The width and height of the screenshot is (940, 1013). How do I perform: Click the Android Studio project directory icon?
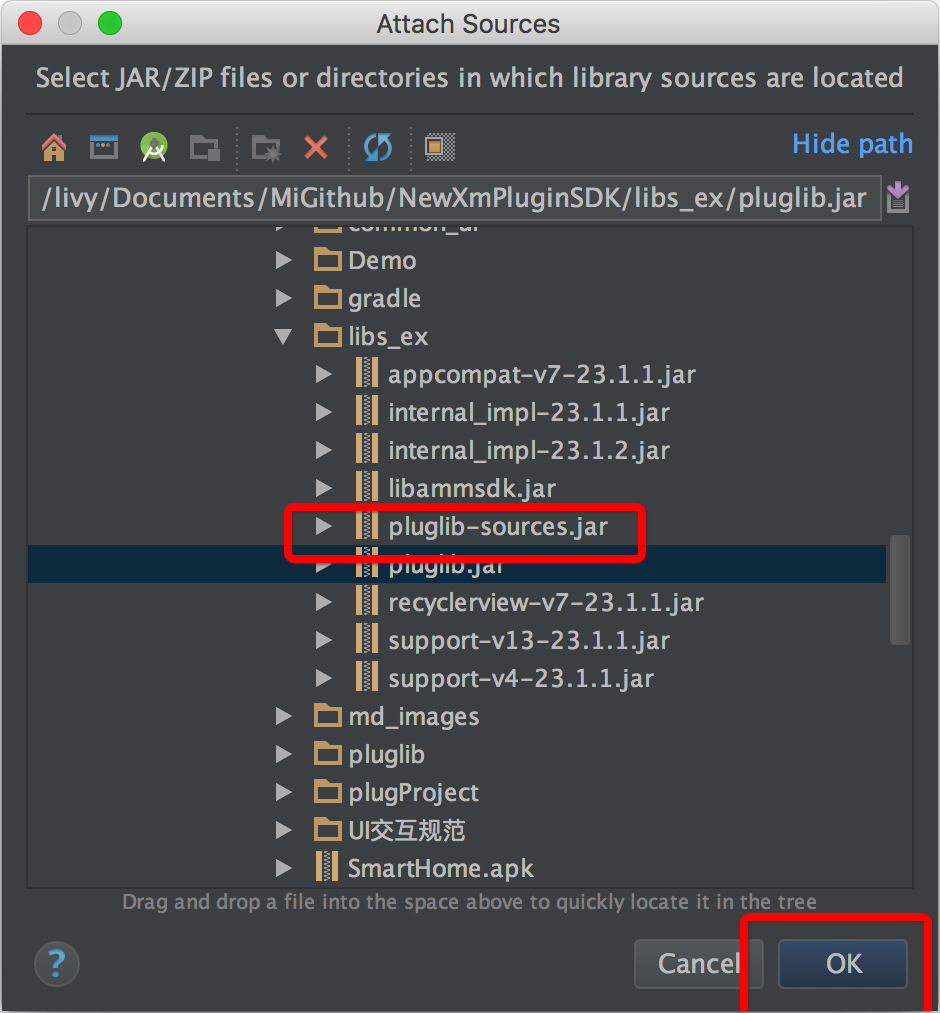pos(154,147)
